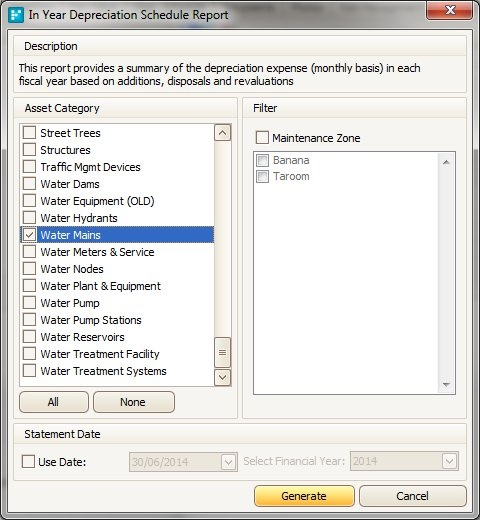Open the 30/06/2014 date dropdown
This screenshot has height=520, width=480.
[229, 462]
